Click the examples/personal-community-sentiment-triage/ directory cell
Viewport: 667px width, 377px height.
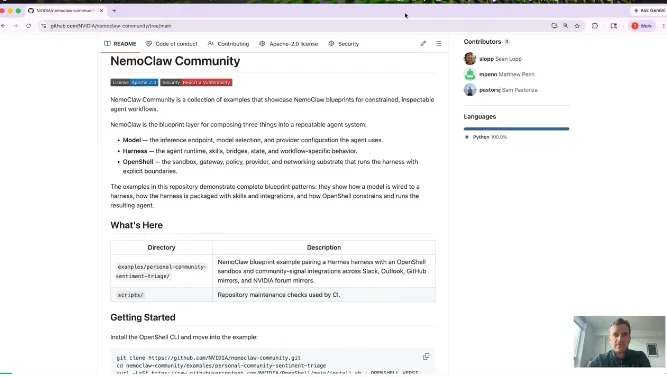point(161,271)
